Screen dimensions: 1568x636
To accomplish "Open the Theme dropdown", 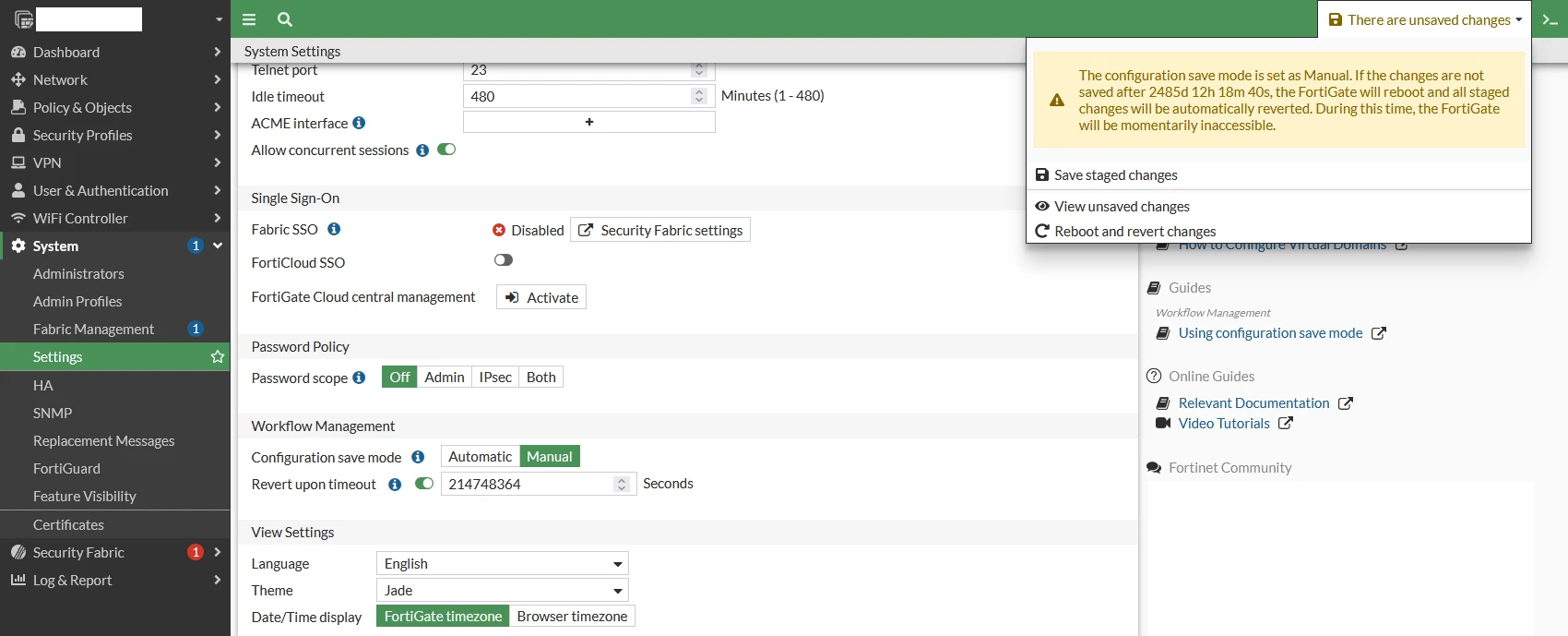I will [503, 591].
